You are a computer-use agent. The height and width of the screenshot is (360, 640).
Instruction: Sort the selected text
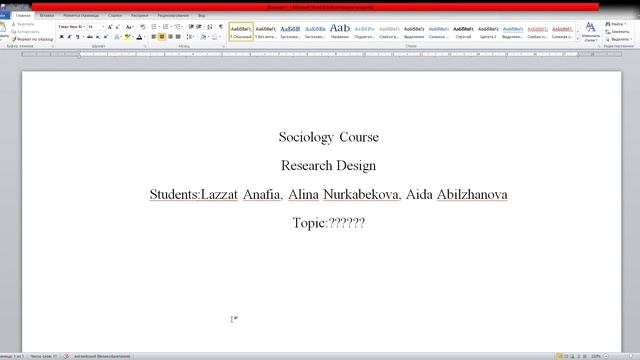pos(210,27)
